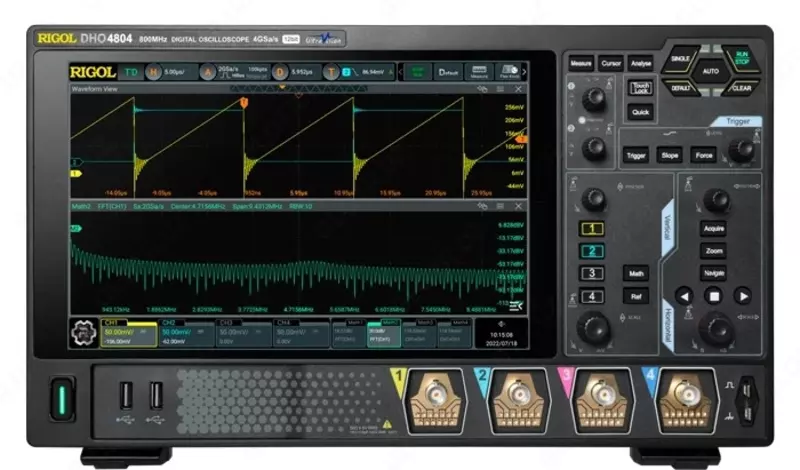Toggle the RUN/STOP key
The width and height of the screenshot is (800, 470).
pos(741,58)
